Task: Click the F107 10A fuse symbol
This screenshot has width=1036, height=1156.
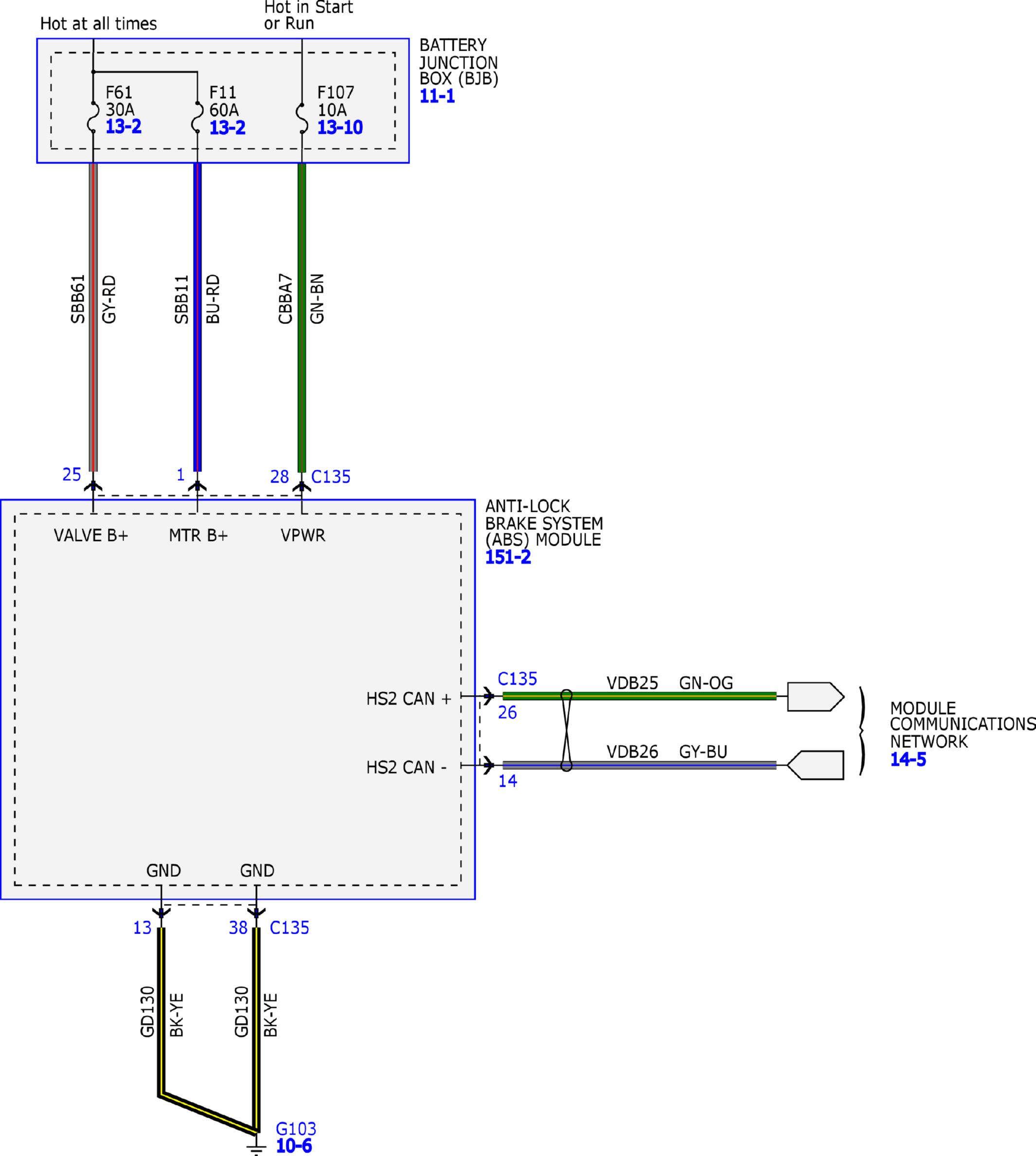Action: (302, 118)
